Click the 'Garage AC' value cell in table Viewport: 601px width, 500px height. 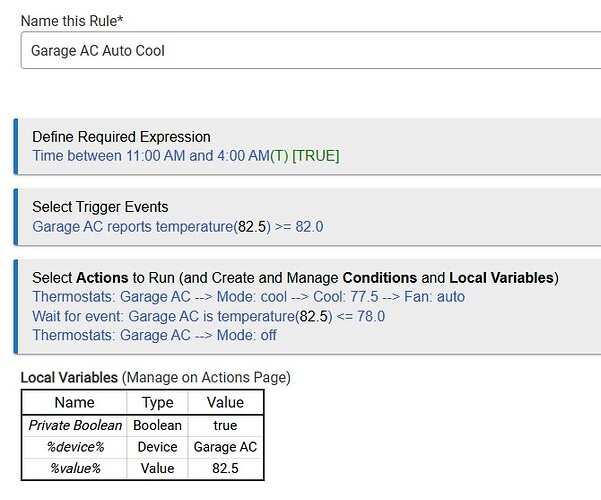click(225, 447)
